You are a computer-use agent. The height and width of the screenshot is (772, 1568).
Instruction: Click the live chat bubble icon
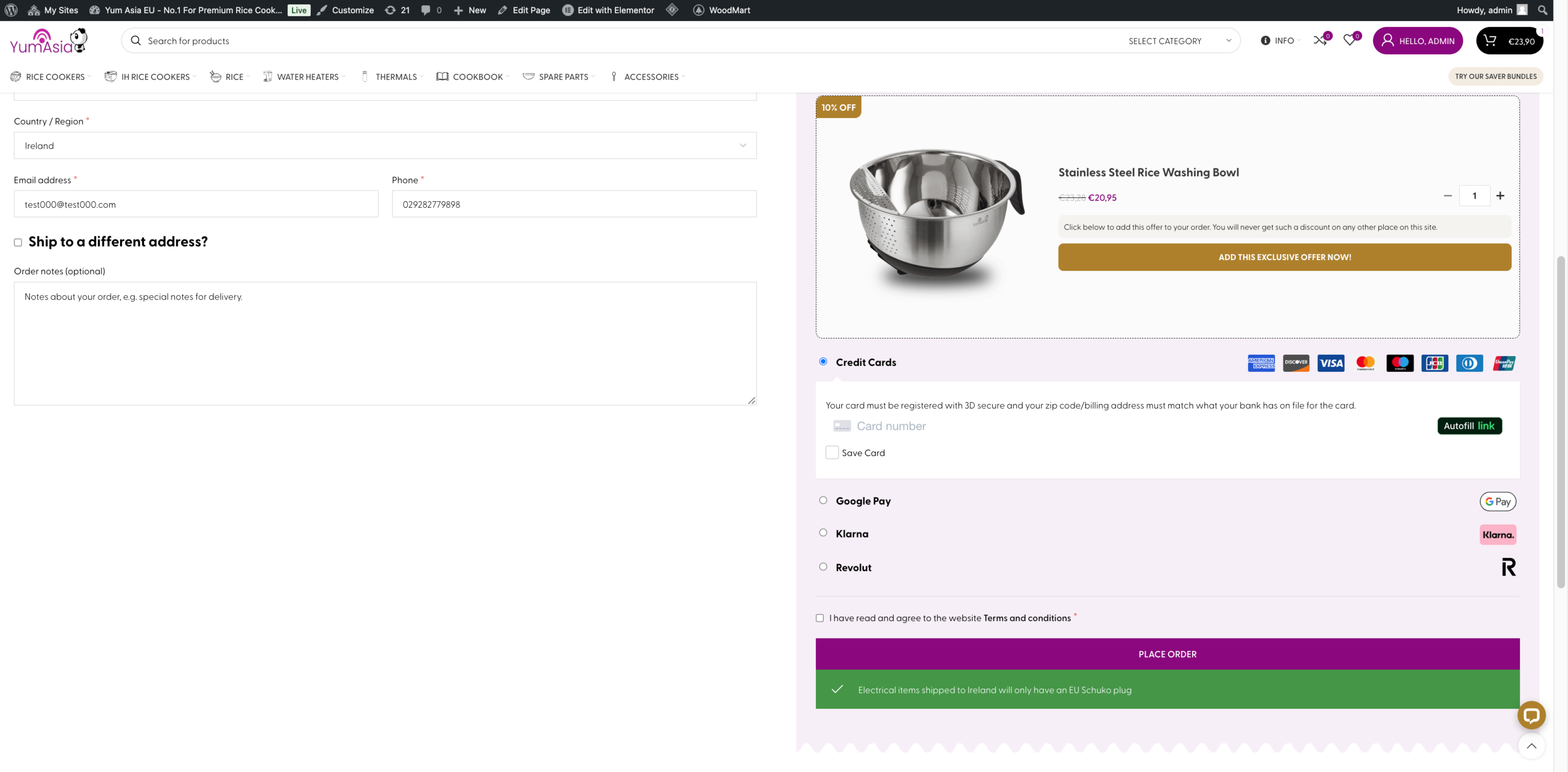click(1531, 715)
